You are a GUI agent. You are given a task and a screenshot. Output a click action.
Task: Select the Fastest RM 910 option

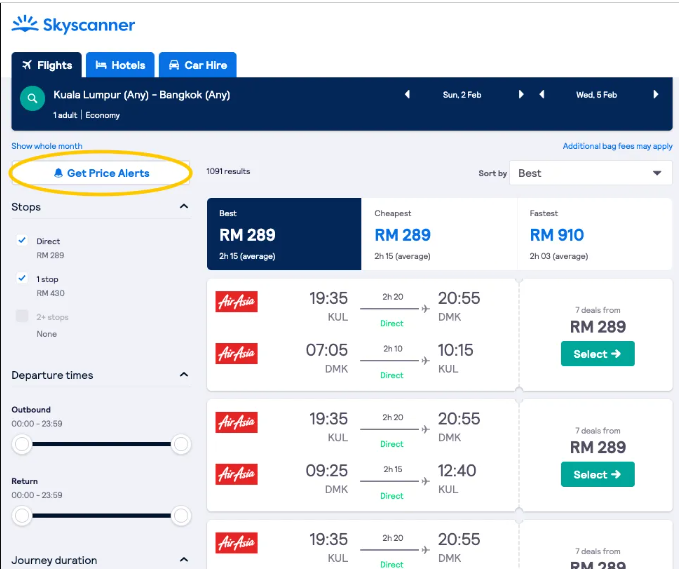click(594, 235)
